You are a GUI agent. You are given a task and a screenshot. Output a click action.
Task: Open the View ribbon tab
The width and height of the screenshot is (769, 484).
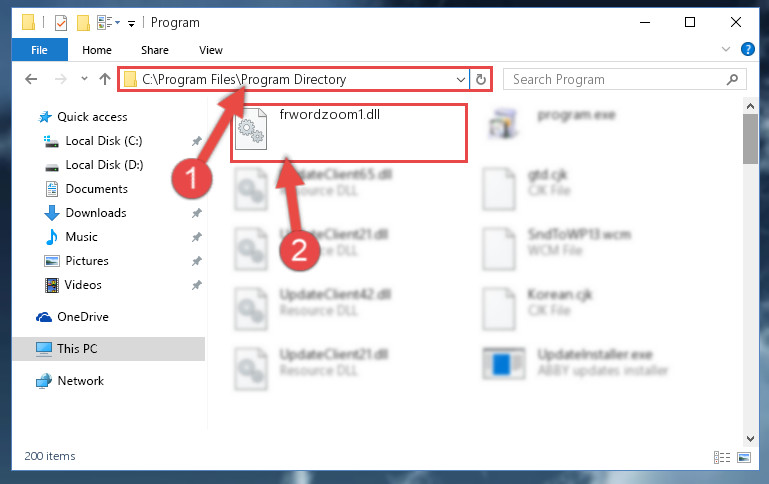(x=211, y=50)
